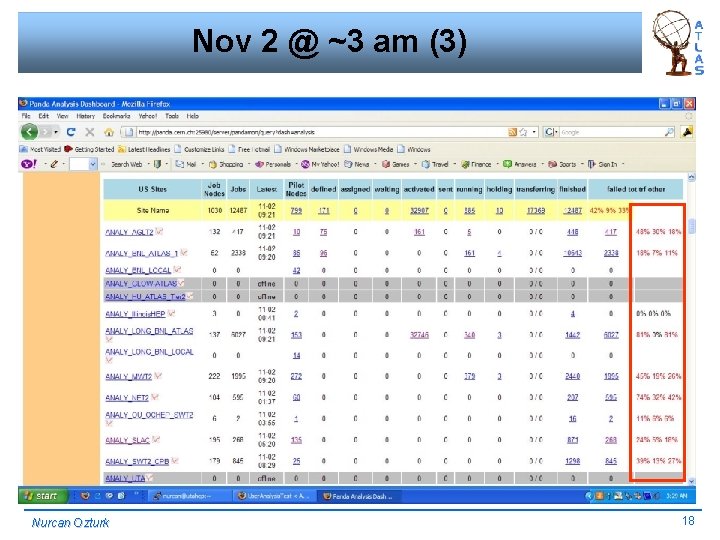This screenshot has width=720, height=540.
Task: Open Latest Headlines feed bookmark
Action: click(144, 149)
